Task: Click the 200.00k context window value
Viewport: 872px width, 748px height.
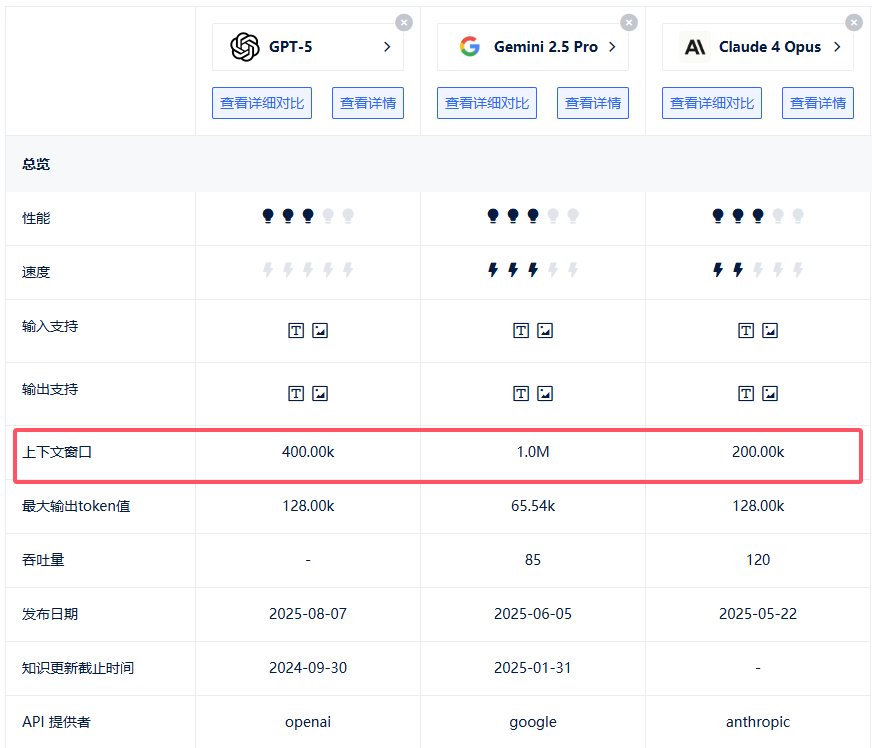Action: coord(758,452)
